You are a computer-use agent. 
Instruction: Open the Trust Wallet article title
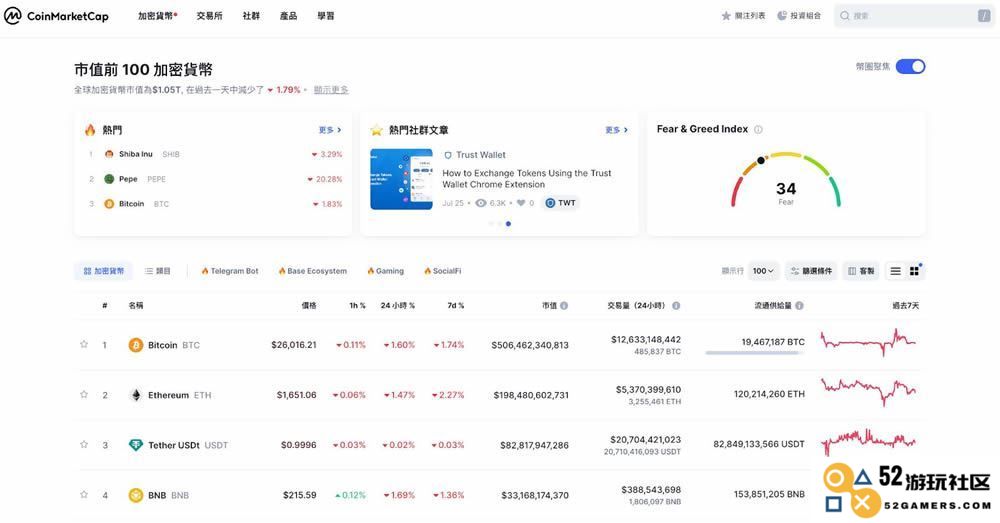527,179
